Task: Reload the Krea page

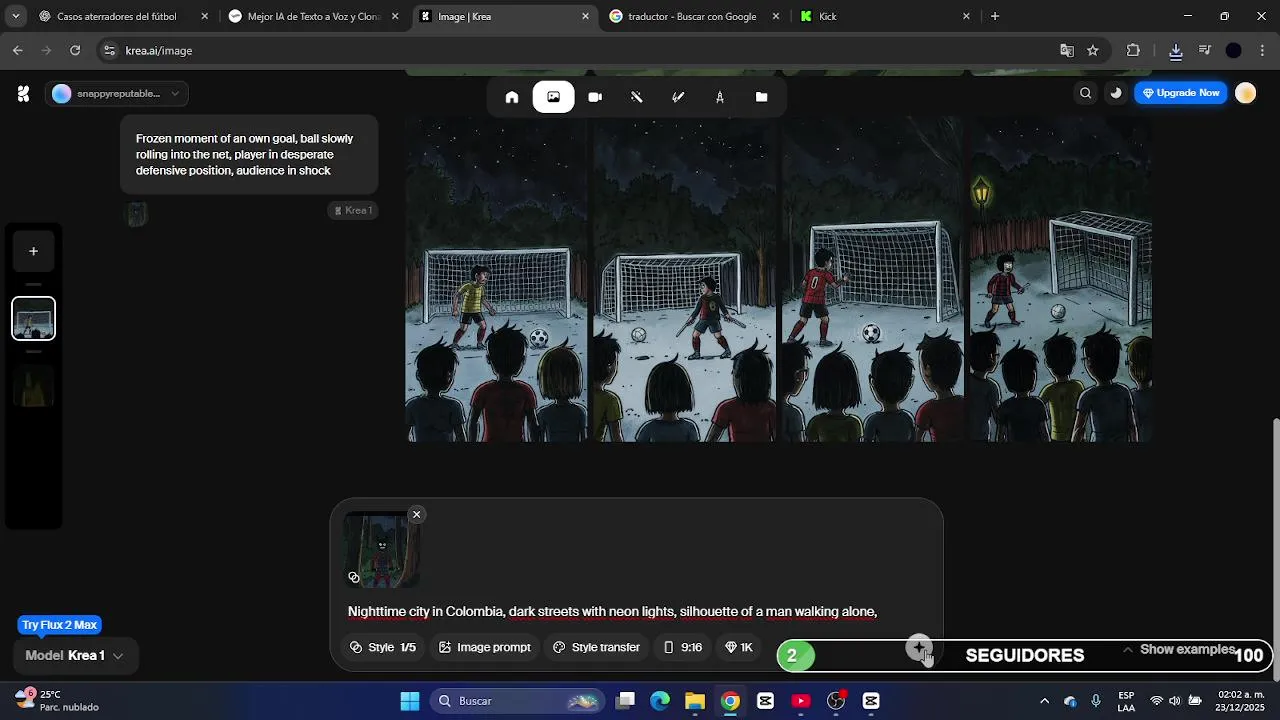Action: tap(75, 50)
